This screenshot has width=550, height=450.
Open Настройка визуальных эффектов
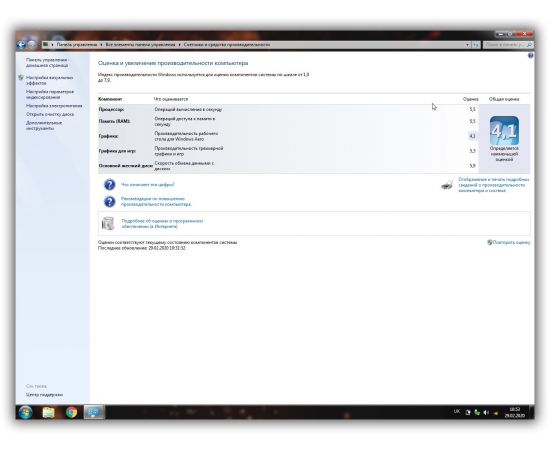click(x=49, y=80)
